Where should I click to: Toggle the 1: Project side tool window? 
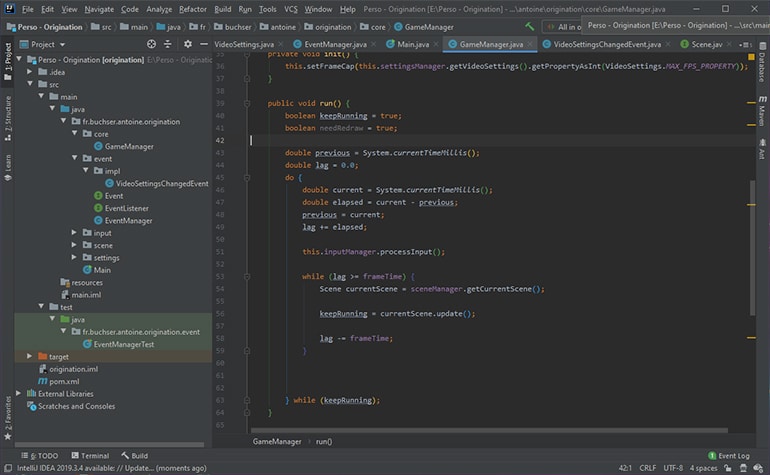click(x=7, y=62)
